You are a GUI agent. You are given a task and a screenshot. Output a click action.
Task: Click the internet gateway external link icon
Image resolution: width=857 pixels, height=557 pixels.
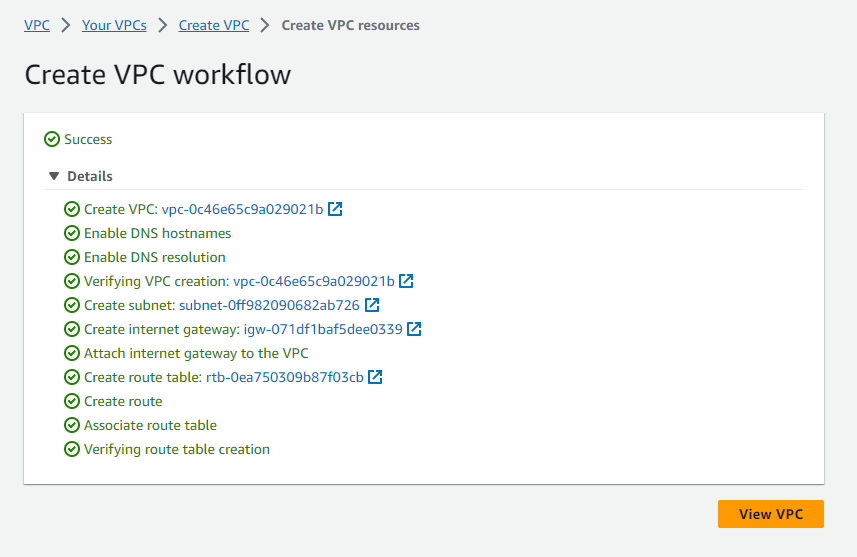coord(414,329)
